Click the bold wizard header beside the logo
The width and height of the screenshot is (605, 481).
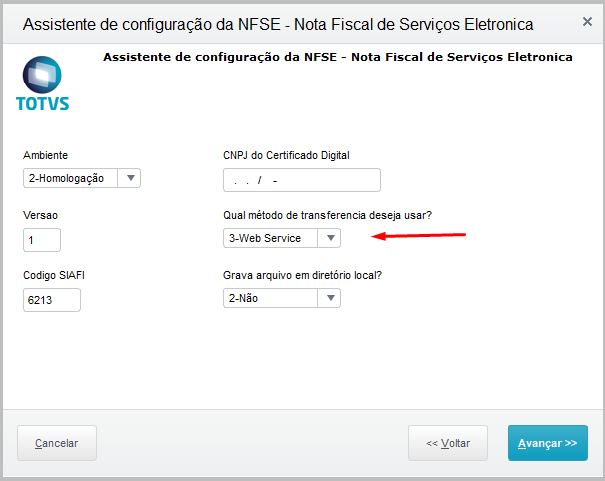[x=337, y=58]
